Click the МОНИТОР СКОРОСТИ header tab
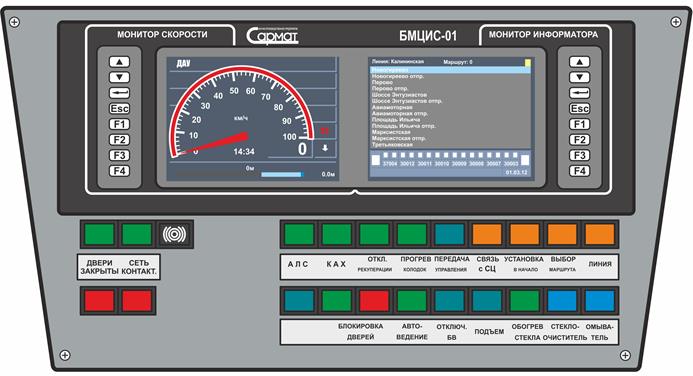Viewport: 693px width, 376px height. tap(162, 34)
